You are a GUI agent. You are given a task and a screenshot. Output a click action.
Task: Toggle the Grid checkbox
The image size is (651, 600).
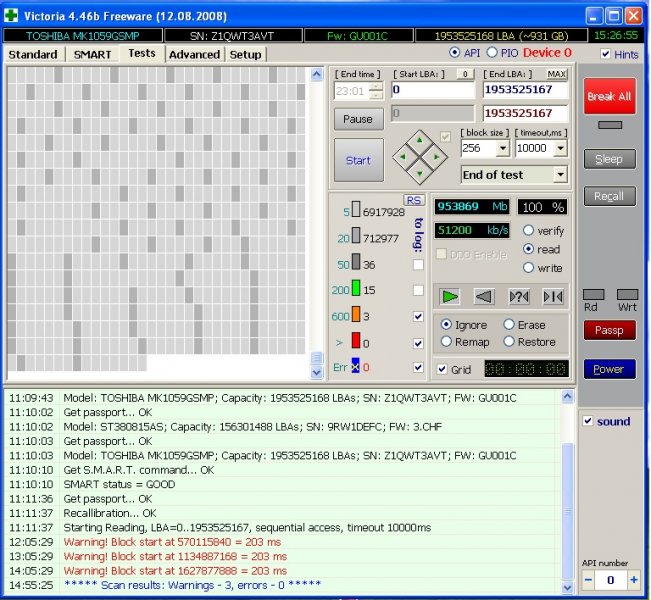pos(442,369)
